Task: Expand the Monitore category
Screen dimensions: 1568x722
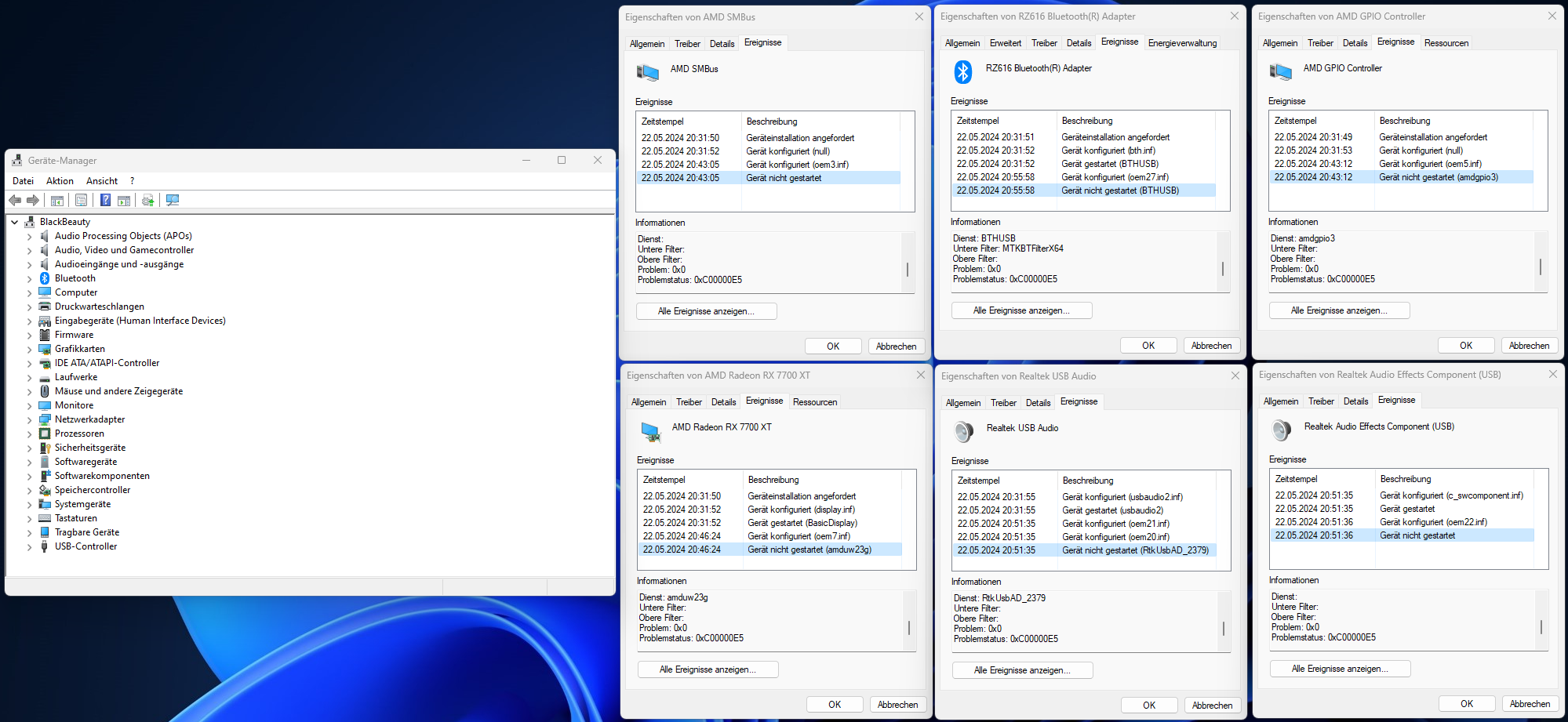Action: point(30,405)
